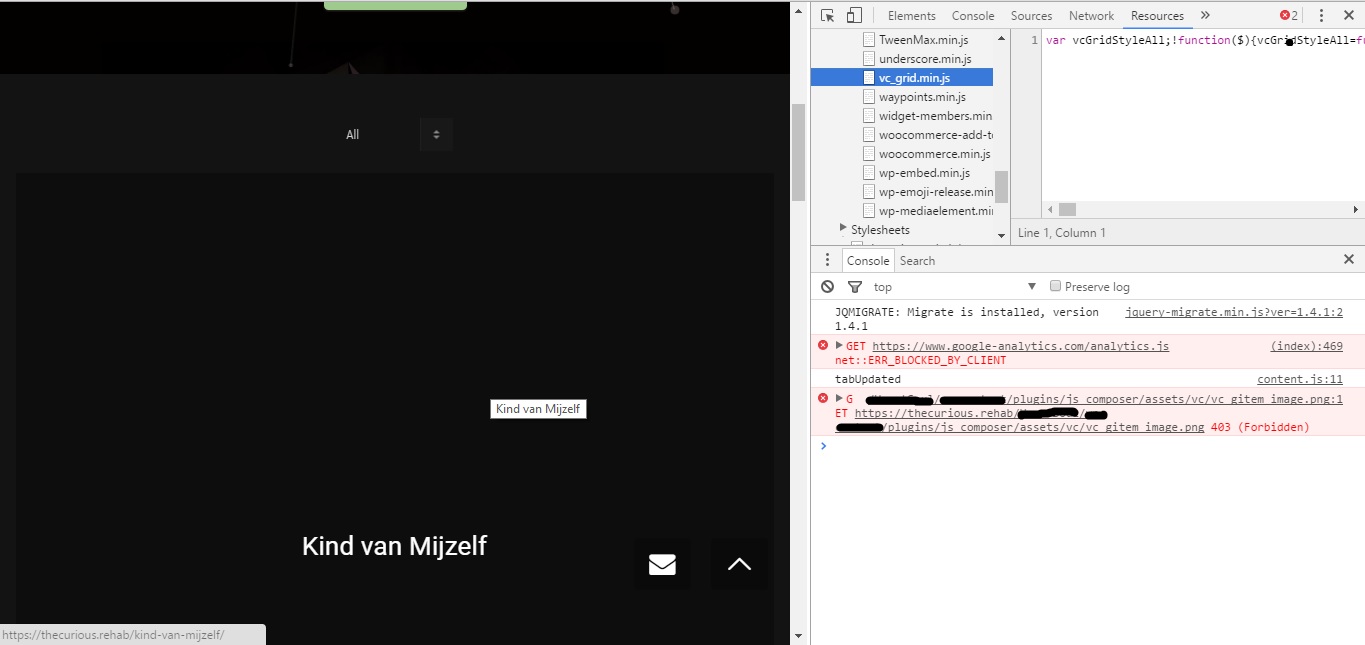Click code pane horizontal scroll right arrow
The image size is (1365, 645).
(1356, 210)
